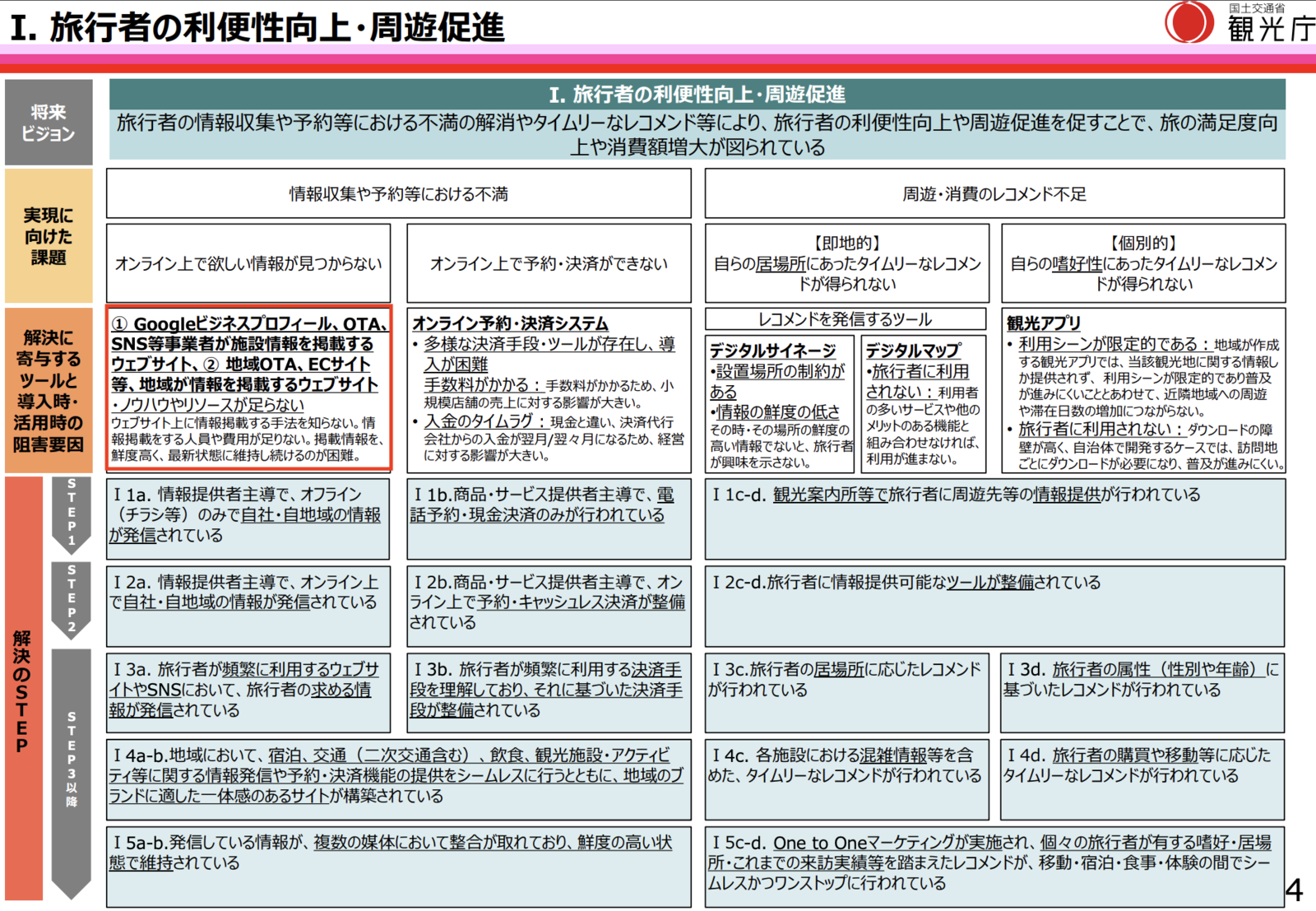Click the I 3c step box
This screenshot has width=1316, height=911.
847,693
